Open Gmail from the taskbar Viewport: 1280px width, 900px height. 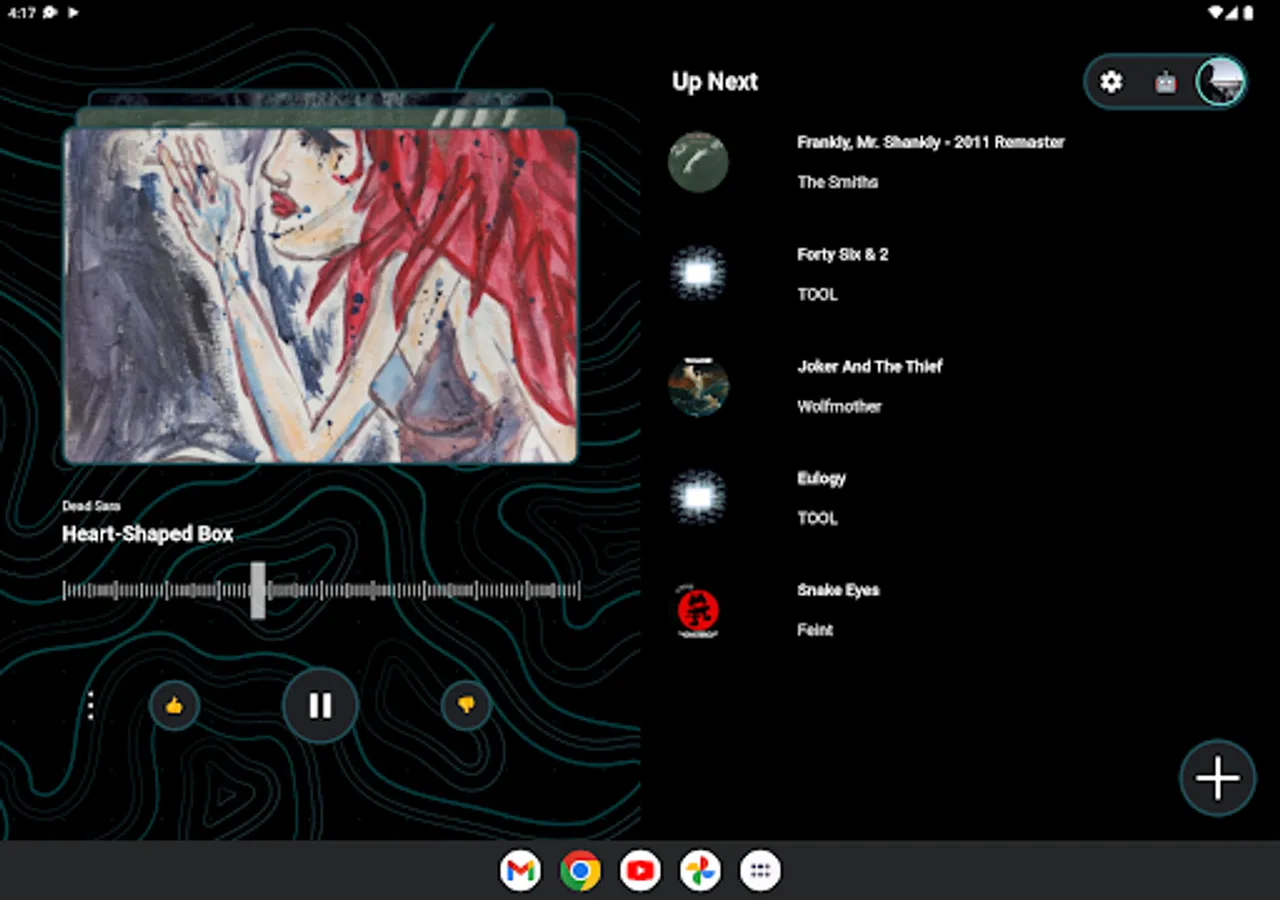[520, 871]
